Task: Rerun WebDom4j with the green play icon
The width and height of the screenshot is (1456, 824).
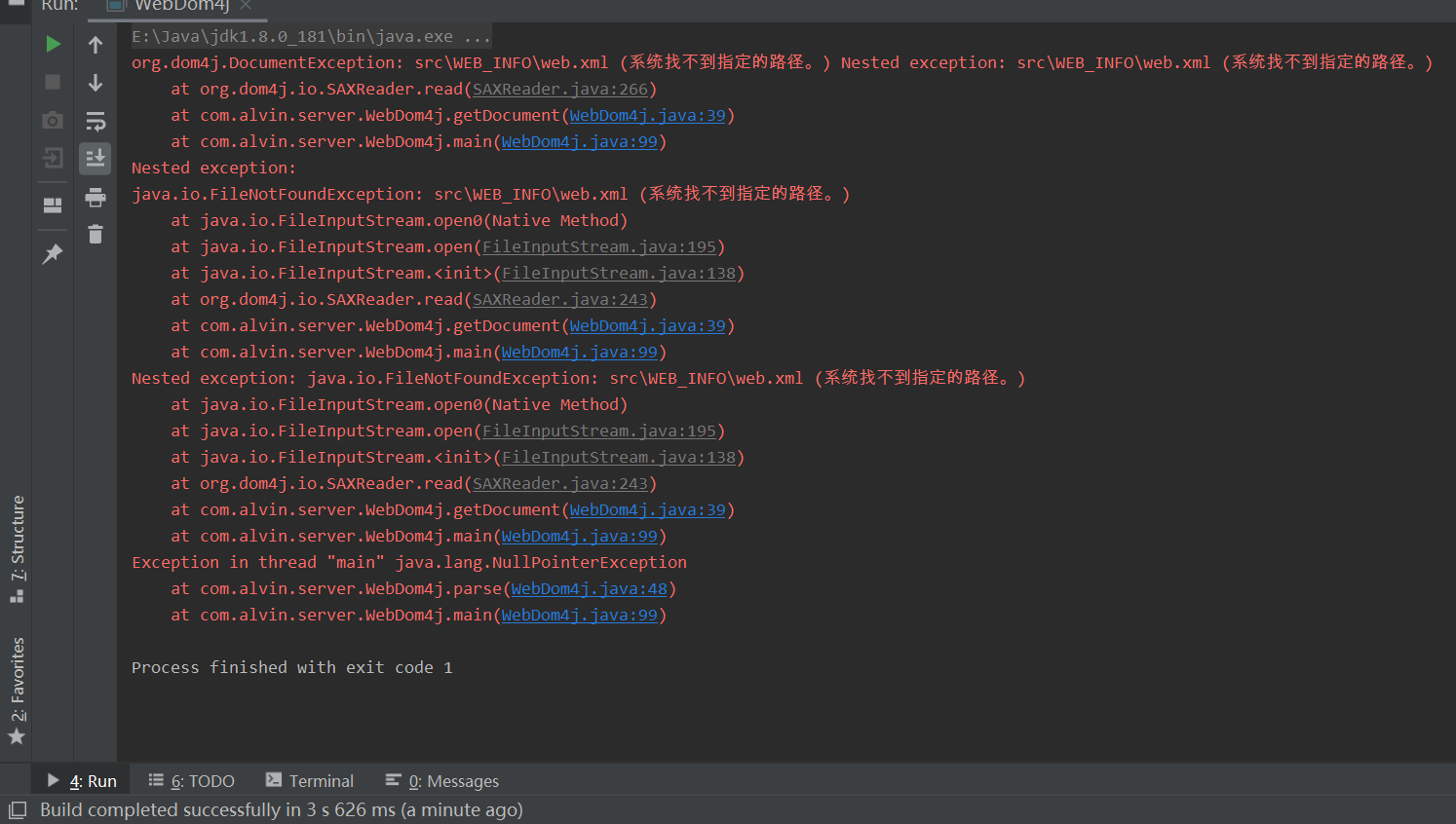Action: tap(53, 44)
